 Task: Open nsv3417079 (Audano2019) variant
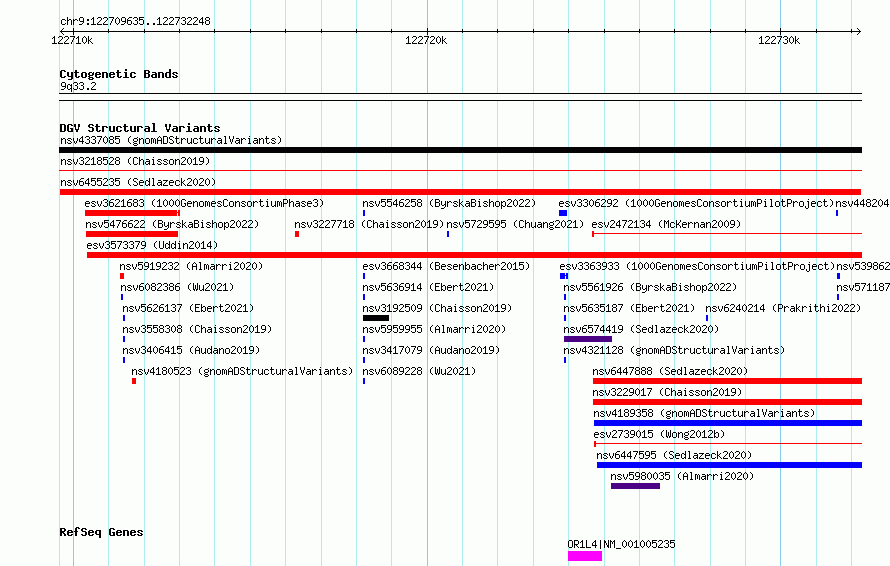(431, 350)
